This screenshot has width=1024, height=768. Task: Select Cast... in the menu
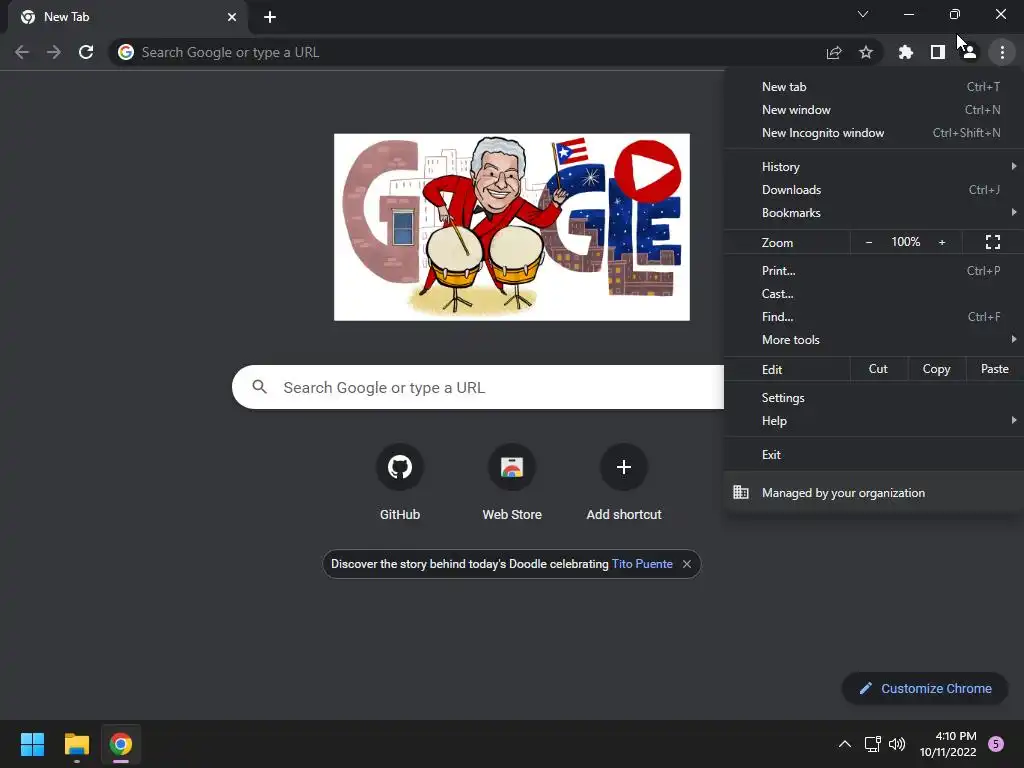pyautogui.click(x=874, y=294)
